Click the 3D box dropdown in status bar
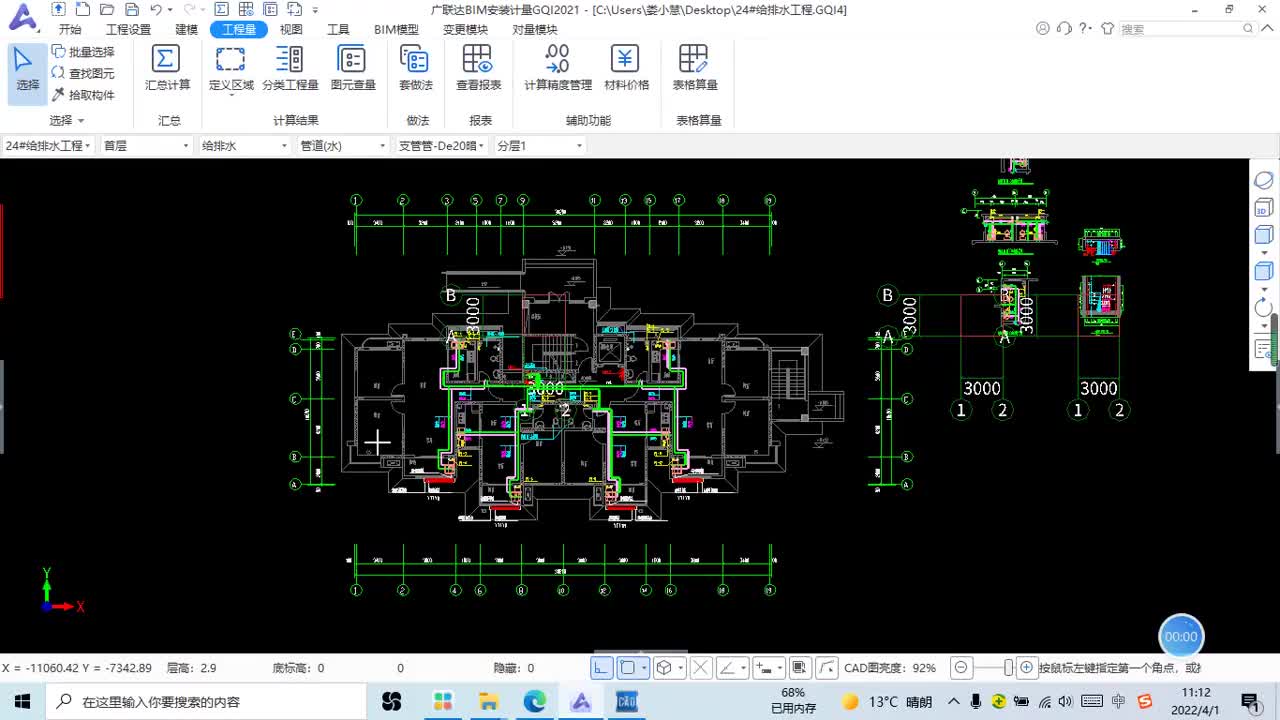Image resolution: width=1280 pixels, height=720 pixels. coord(667,668)
